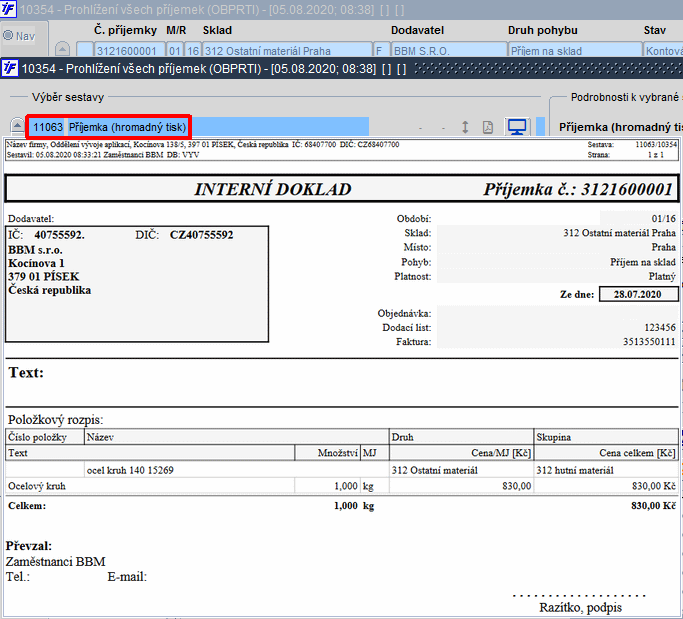This screenshot has height=619, width=683.
Task: Click the Razítko, podpis signature label
Action: [x=580, y=607]
